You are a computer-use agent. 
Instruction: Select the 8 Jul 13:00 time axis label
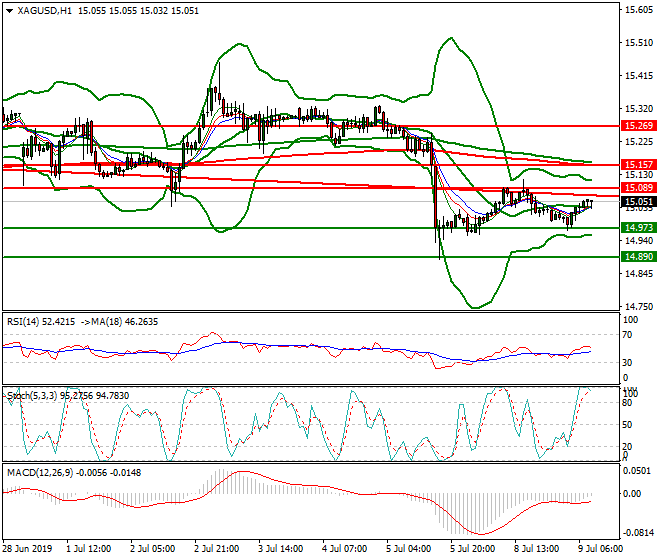(x=537, y=549)
